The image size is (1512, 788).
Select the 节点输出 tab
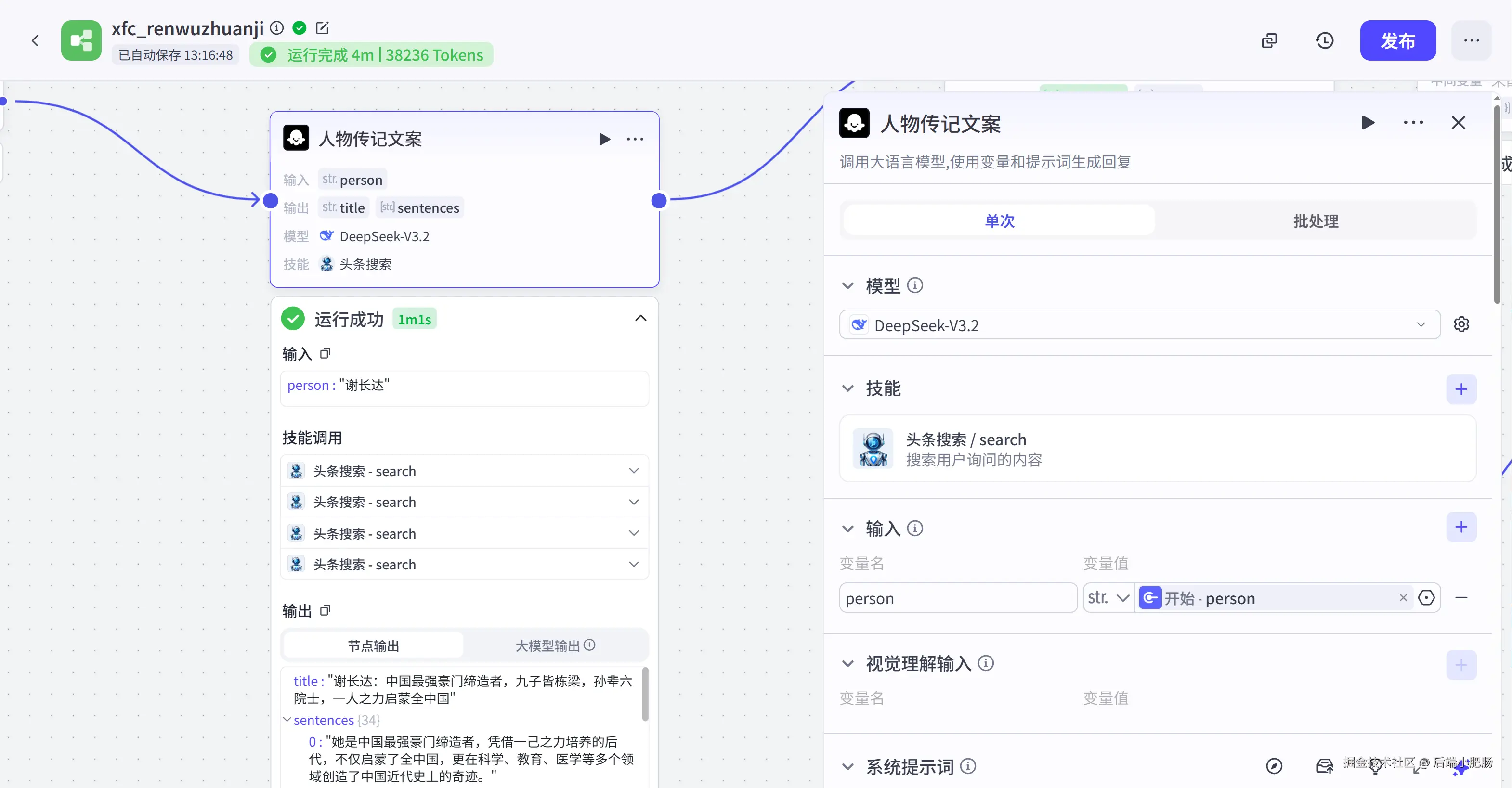pos(373,646)
